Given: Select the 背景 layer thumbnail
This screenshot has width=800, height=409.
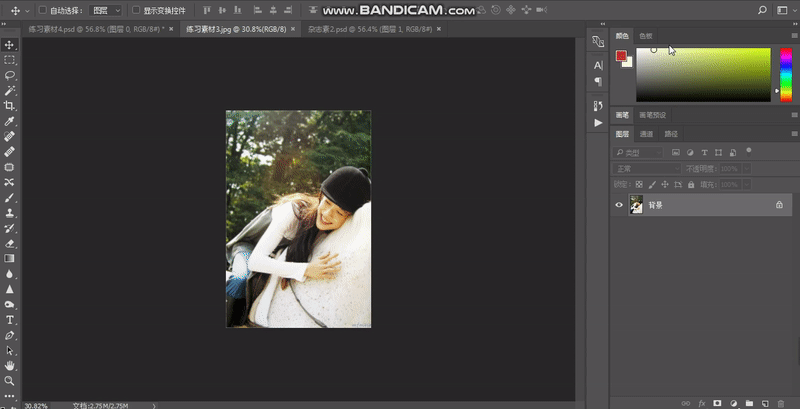Looking at the screenshot, I should click(x=636, y=205).
